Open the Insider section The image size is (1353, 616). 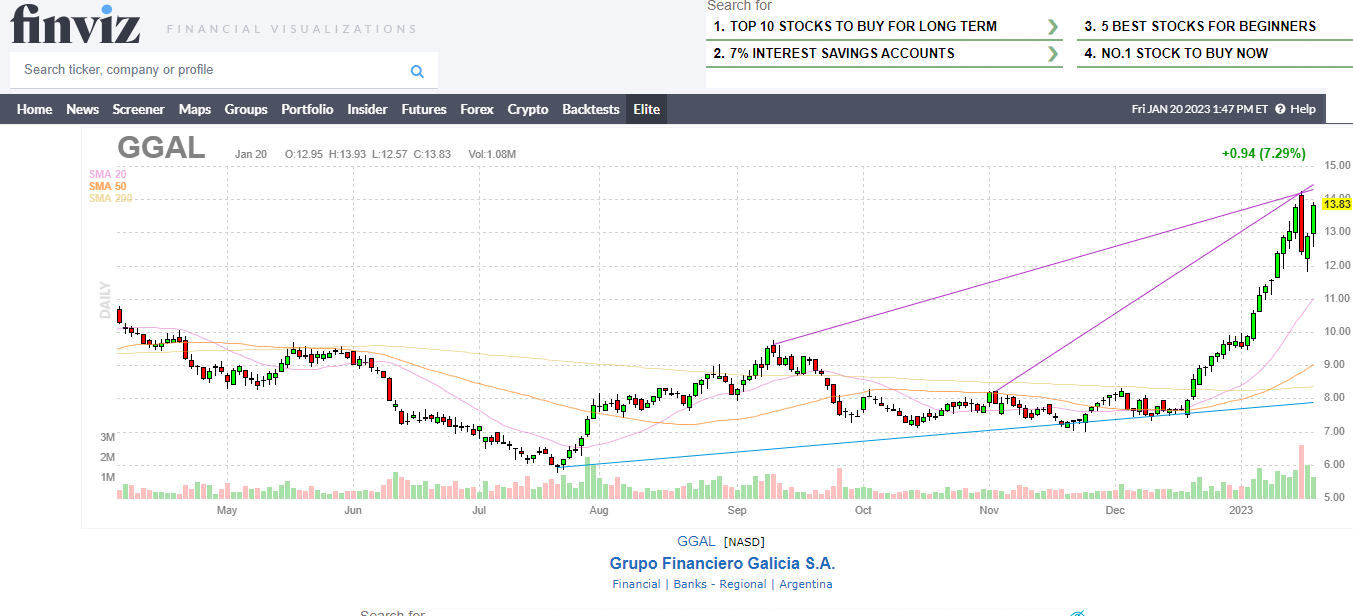pyautogui.click(x=367, y=109)
